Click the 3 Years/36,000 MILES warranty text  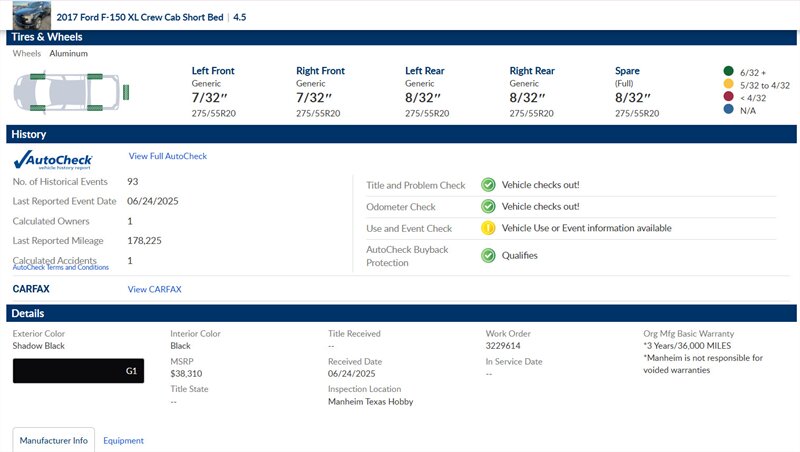687,345
